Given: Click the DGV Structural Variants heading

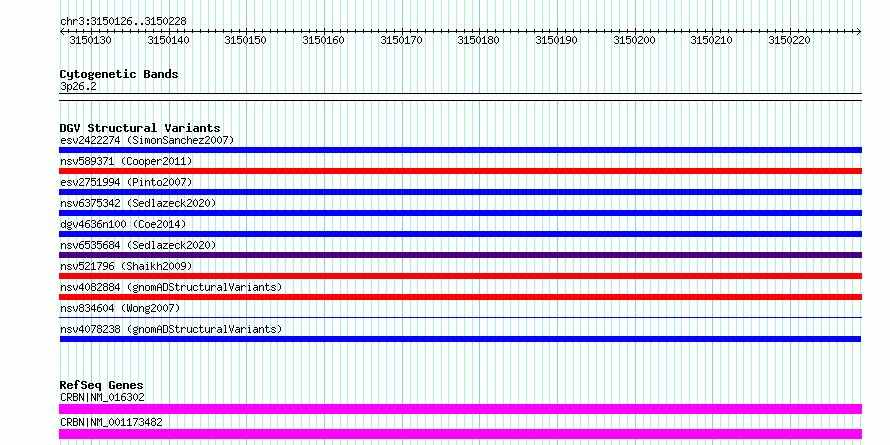Looking at the screenshot, I should 140,128.
